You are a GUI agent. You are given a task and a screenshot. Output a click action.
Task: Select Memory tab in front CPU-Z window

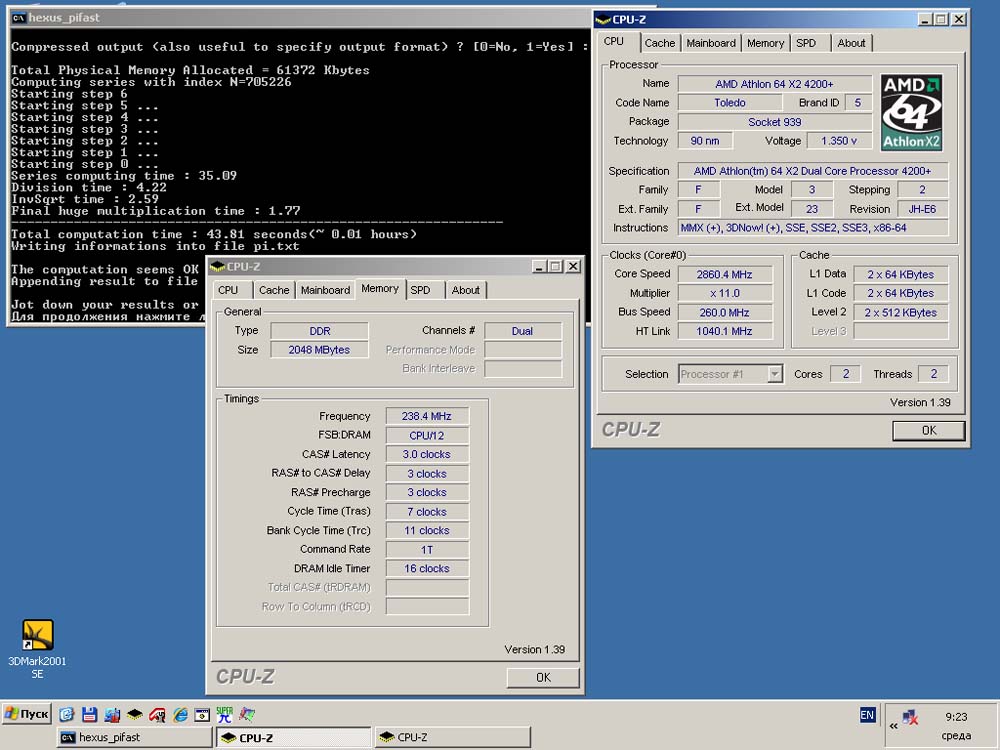(x=380, y=289)
